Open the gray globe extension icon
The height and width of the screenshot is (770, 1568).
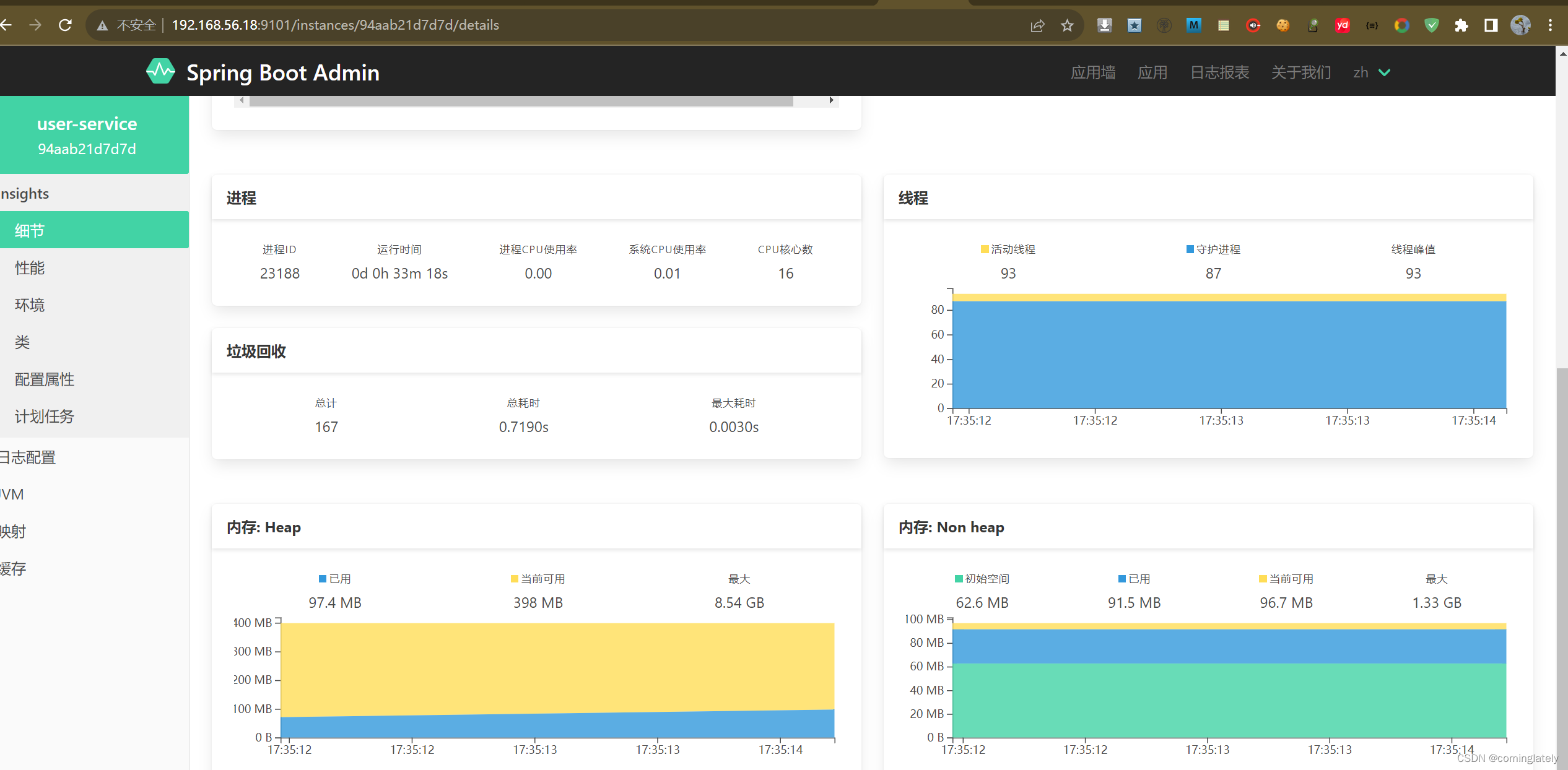click(x=1164, y=25)
